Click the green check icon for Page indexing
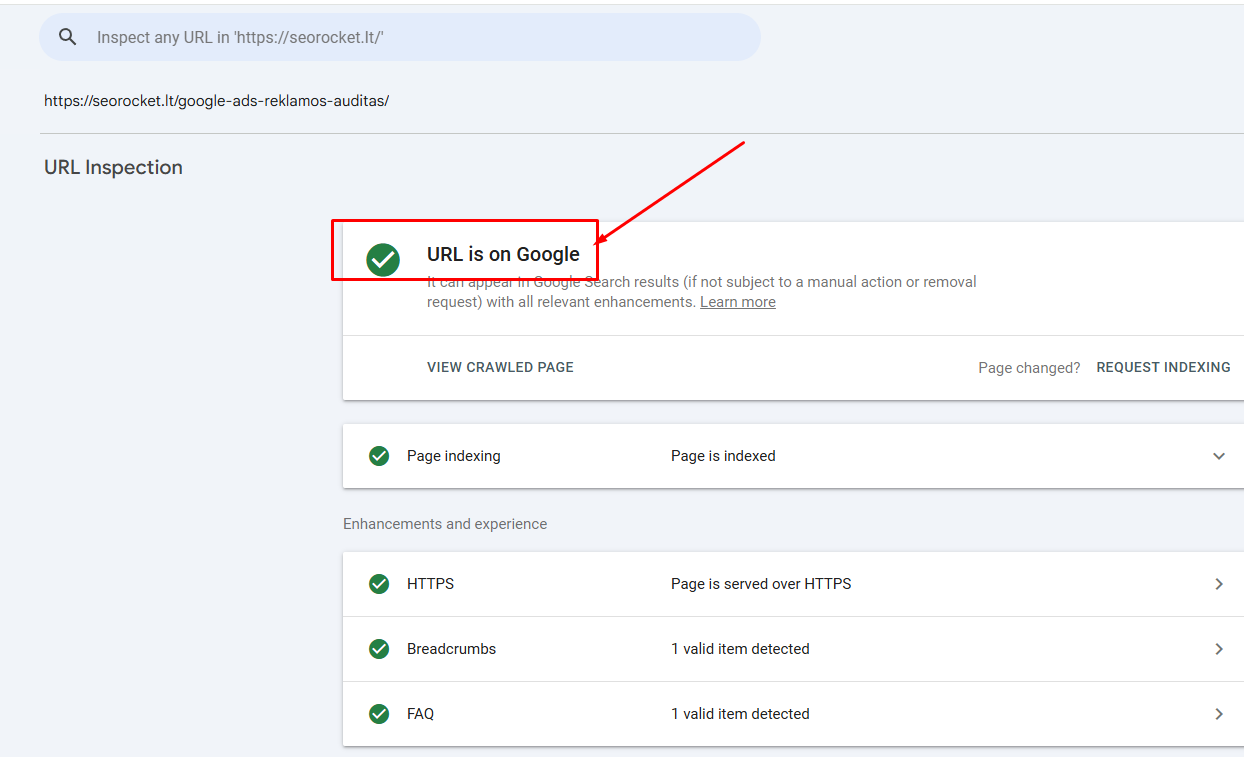The width and height of the screenshot is (1244, 757). click(379, 456)
